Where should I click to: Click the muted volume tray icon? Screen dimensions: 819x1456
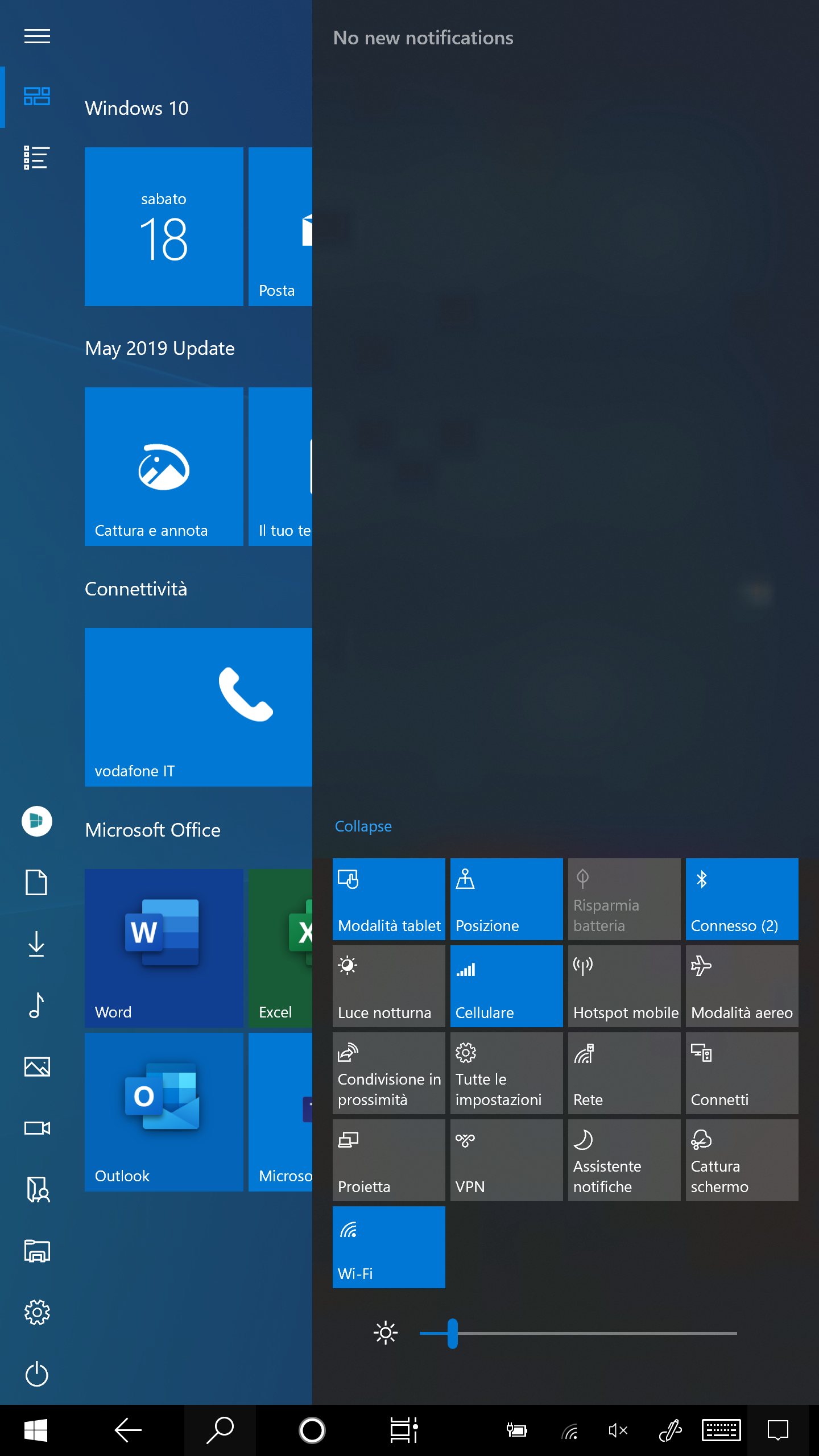point(618,1430)
